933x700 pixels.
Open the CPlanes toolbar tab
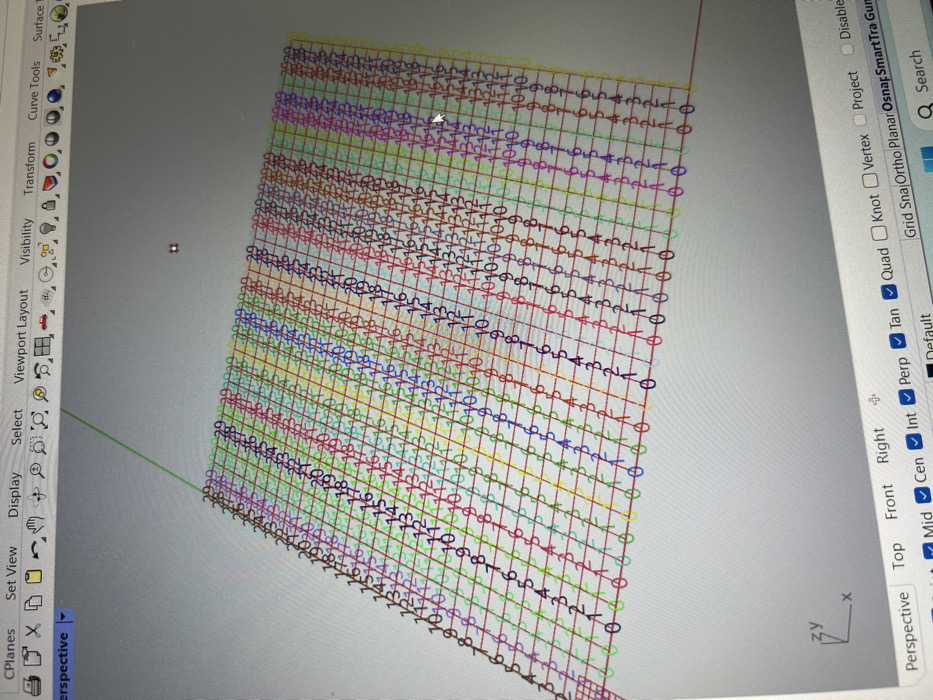(x=11, y=653)
